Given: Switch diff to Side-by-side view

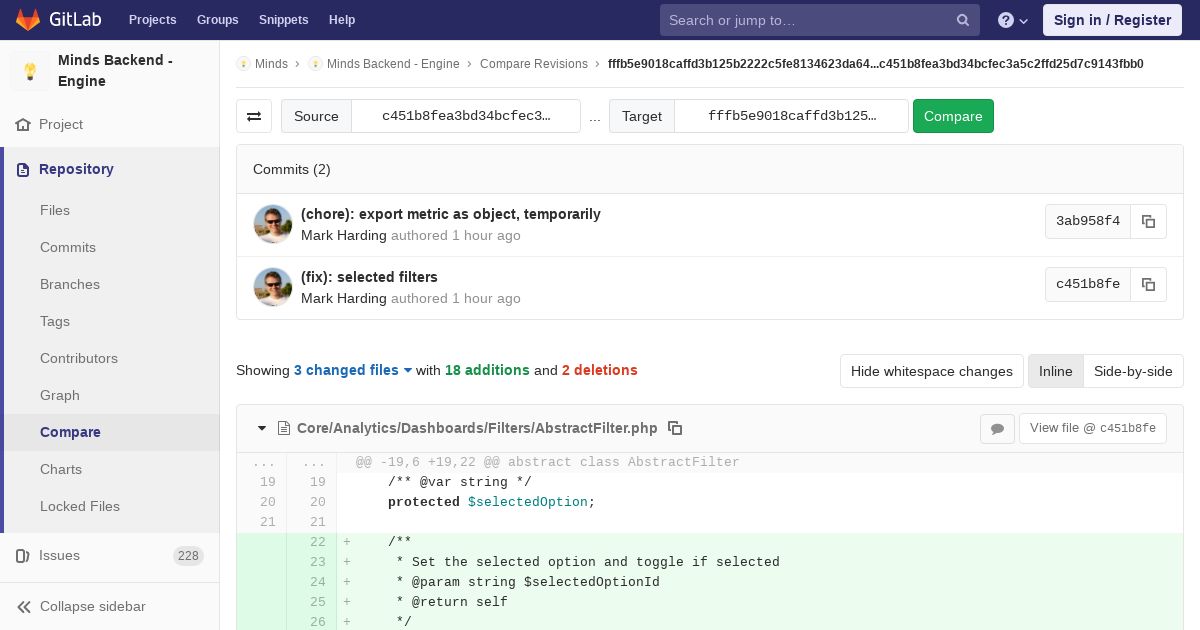Looking at the screenshot, I should [x=1133, y=371].
